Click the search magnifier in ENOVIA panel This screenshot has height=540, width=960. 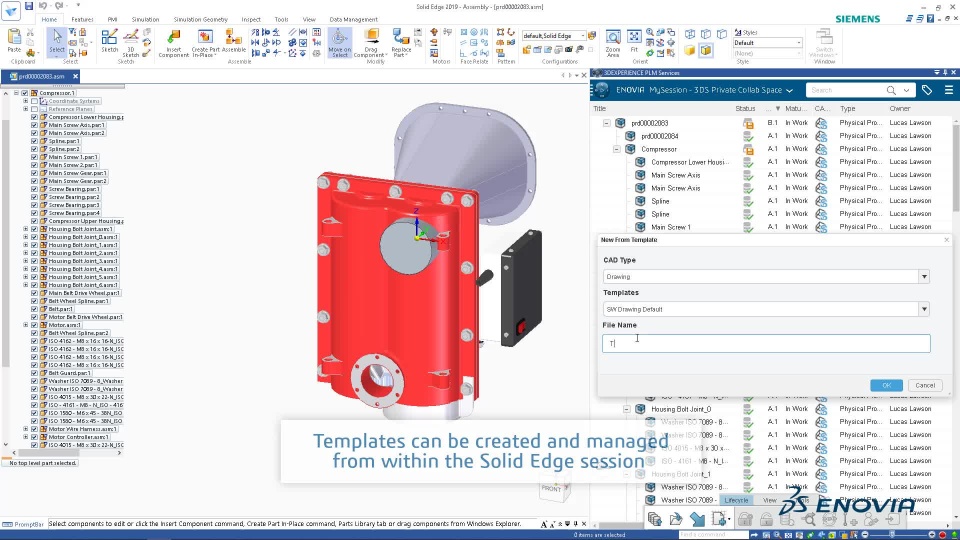pyautogui.click(x=891, y=90)
